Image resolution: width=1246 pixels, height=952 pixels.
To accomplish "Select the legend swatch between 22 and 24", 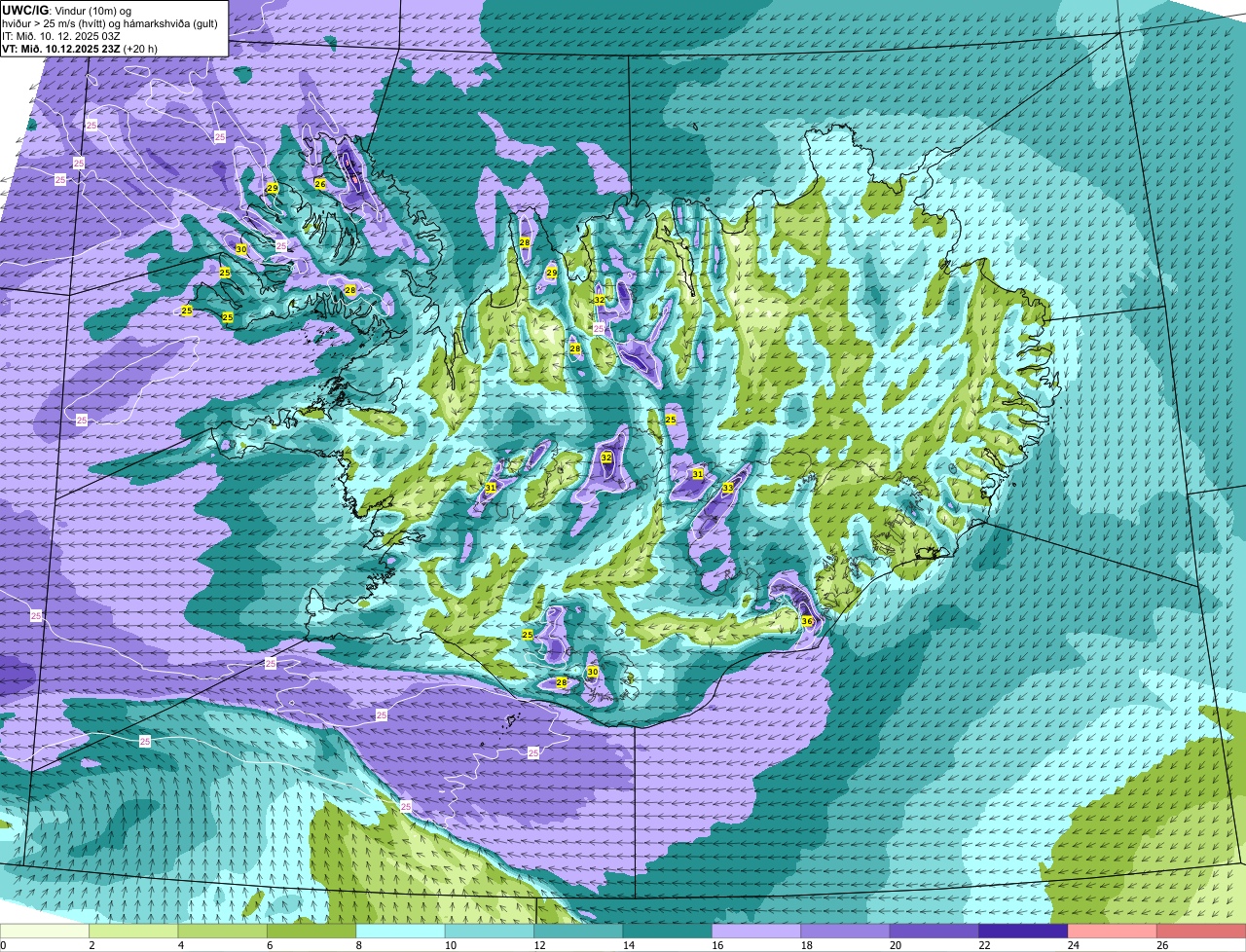I will [1023, 931].
